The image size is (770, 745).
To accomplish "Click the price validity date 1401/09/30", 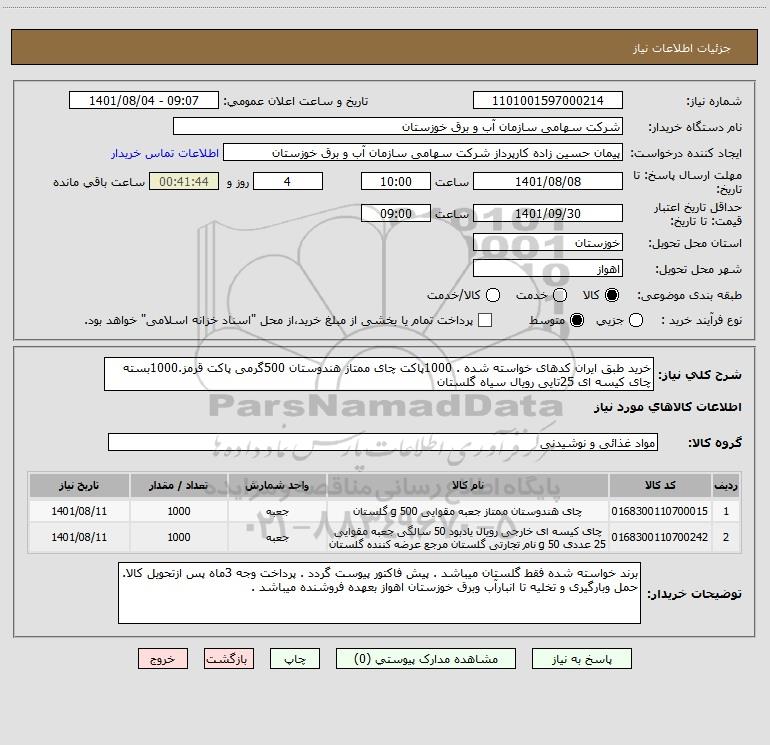I will (548, 213).
